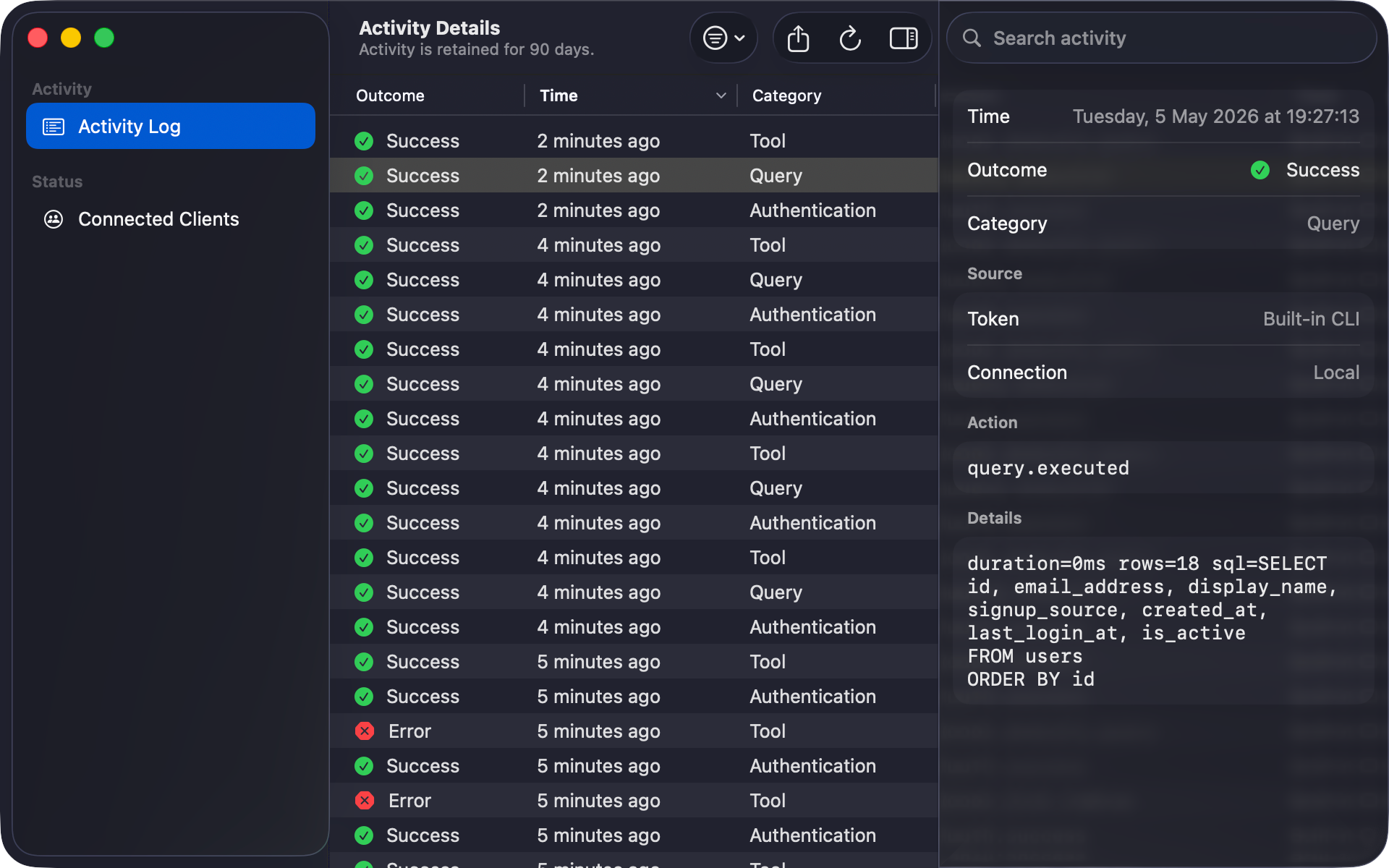Click the Built-in CLI token value
The width and height of the screenshot is (1389, 868).
point(1311,319)
